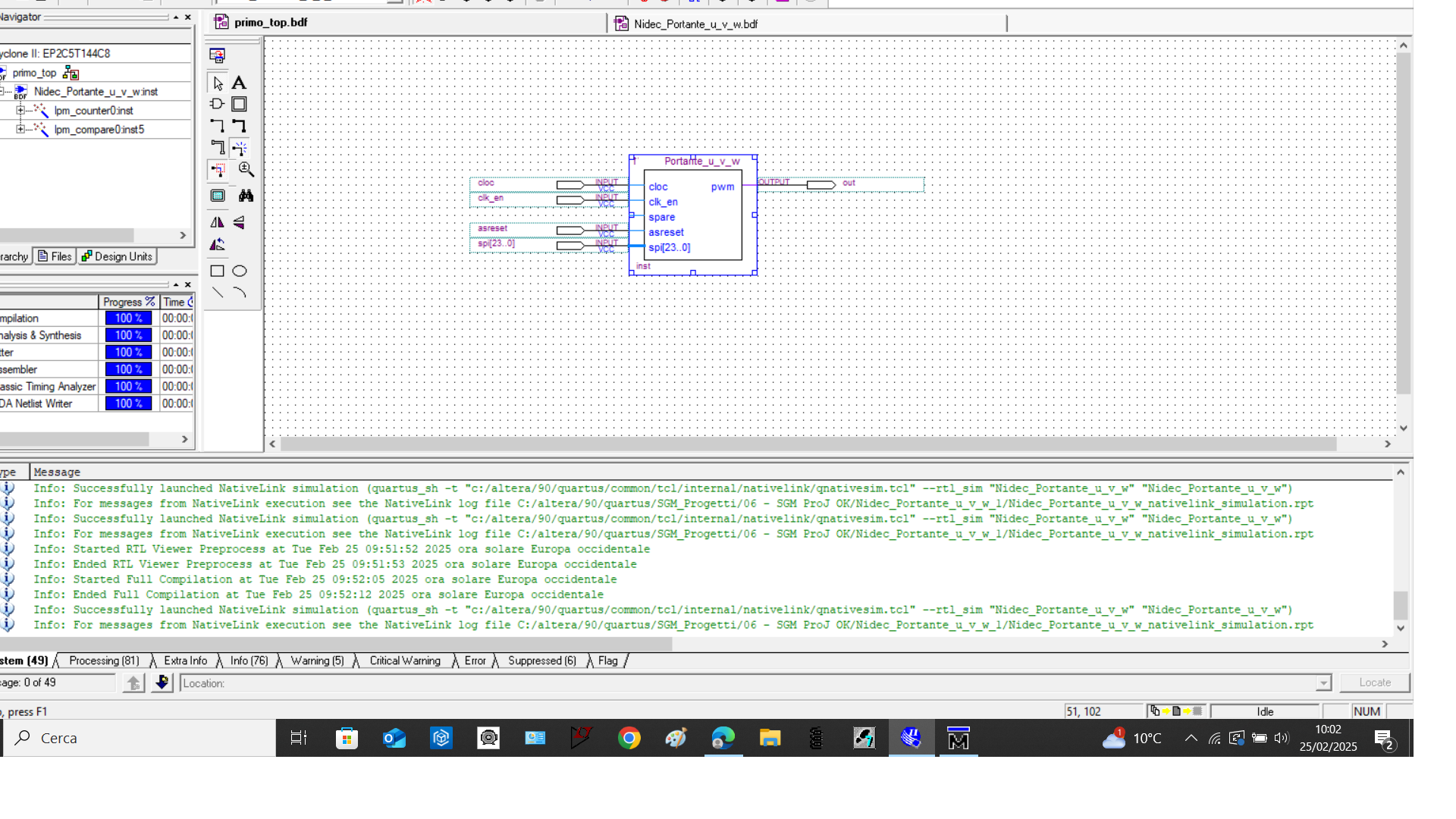Expand the lpm_compare0:inst5 tree node
1456x819 pixels.
point(20,130)
